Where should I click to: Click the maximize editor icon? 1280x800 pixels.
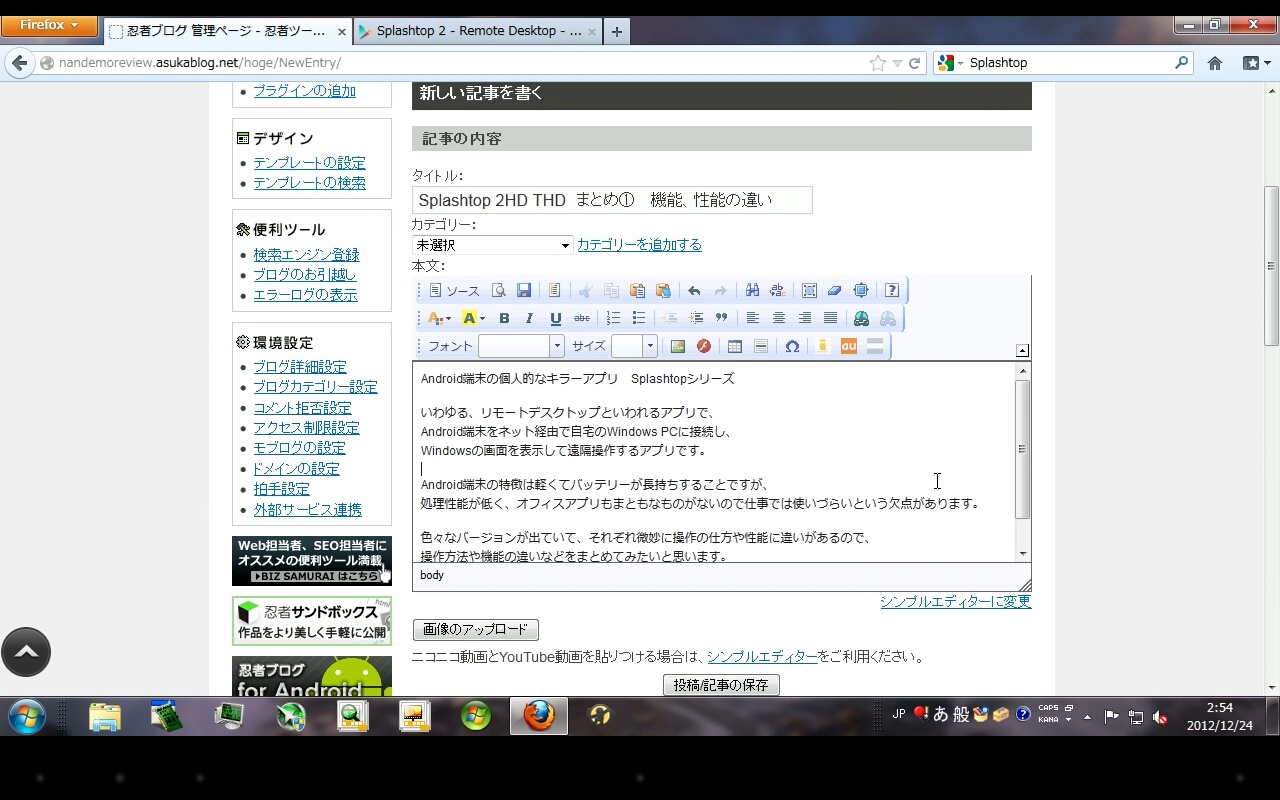[x=860, y=291]
